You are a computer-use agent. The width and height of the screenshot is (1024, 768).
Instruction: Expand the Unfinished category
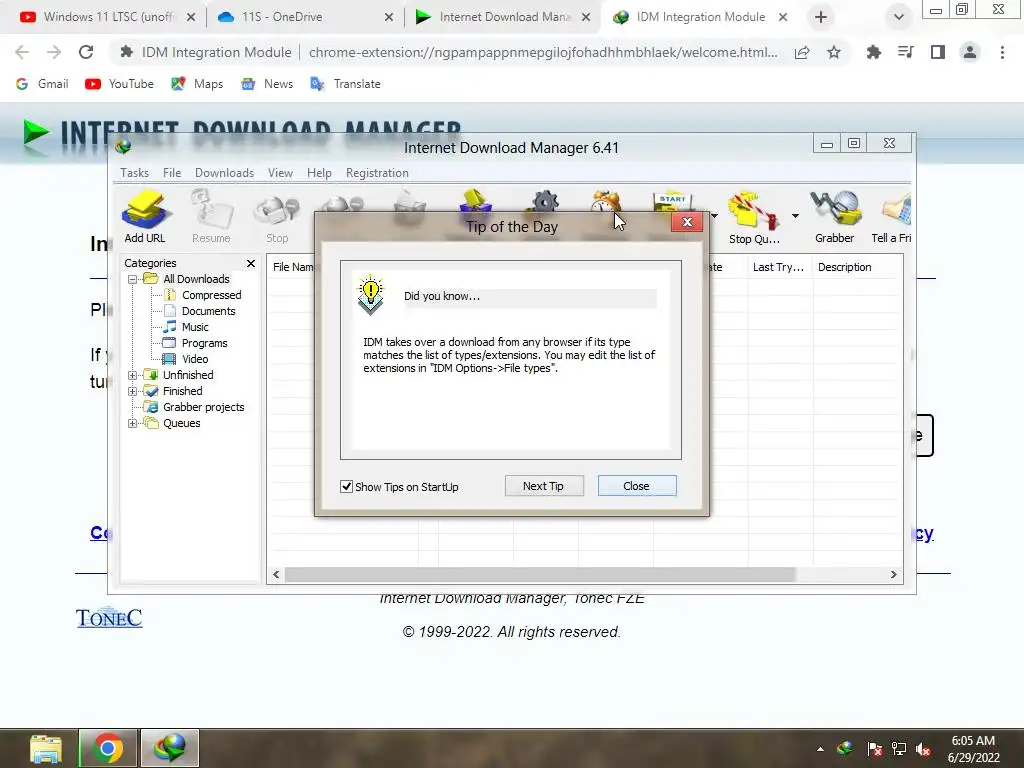[133, 376]
